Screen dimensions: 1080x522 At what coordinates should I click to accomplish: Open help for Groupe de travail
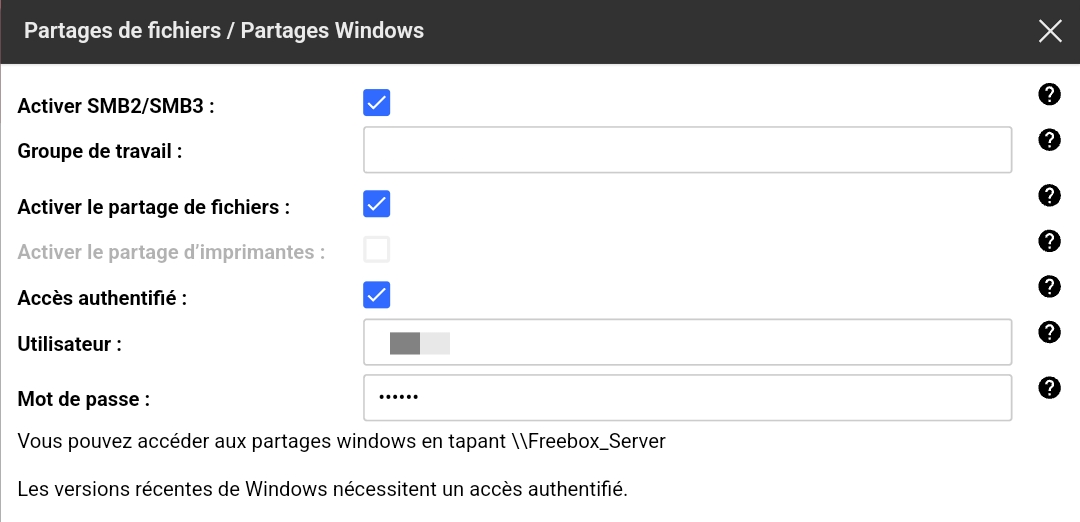pos(1049,140)
